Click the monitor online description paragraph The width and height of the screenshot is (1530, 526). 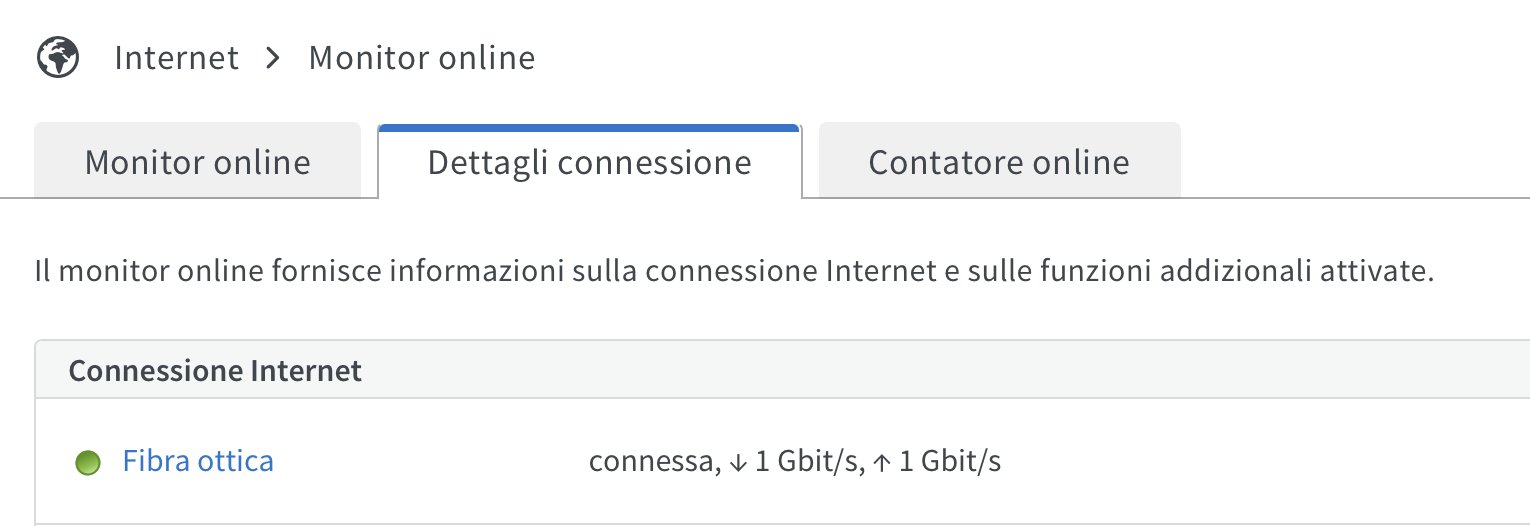(734, 271)
